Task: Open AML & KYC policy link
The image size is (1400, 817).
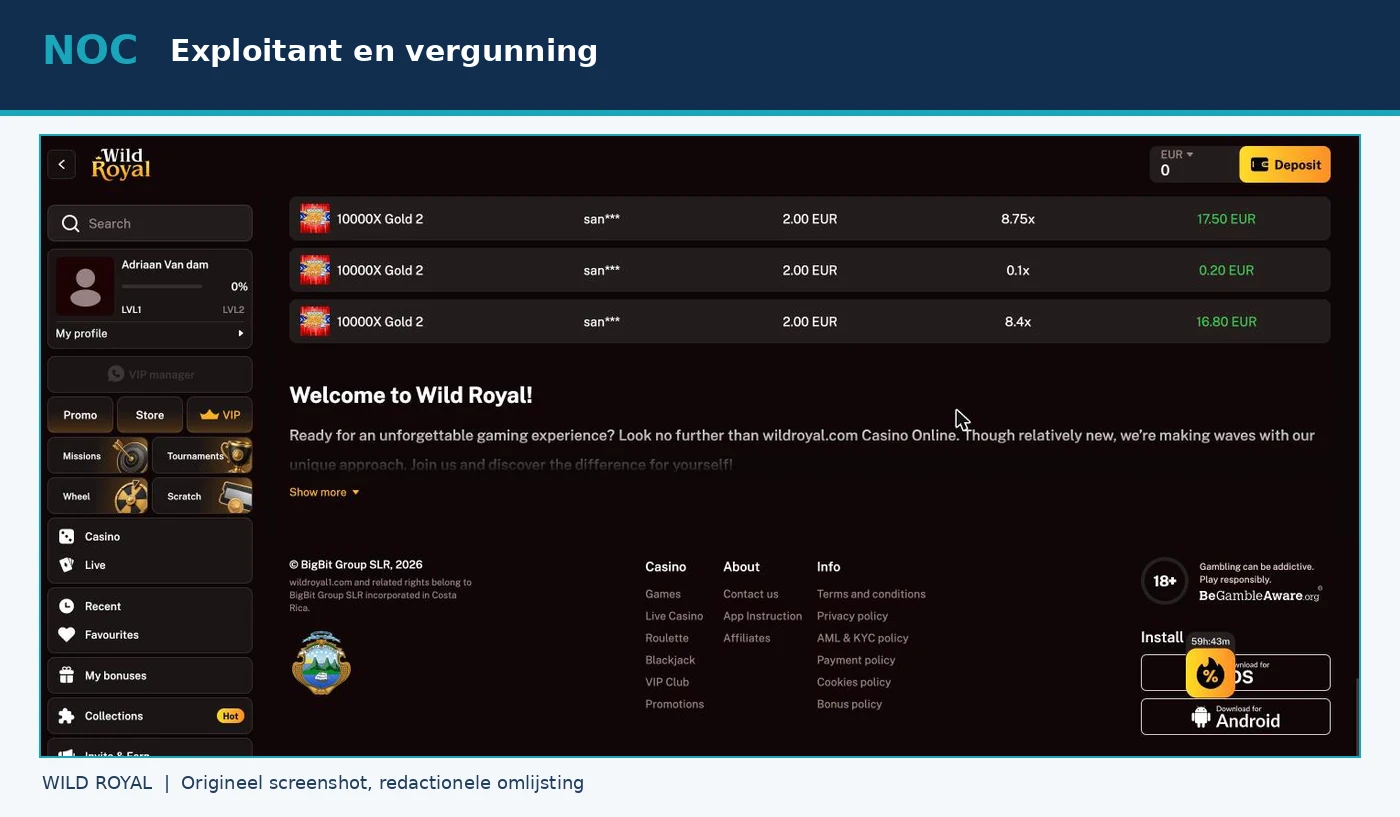Action: pos(863,638)
